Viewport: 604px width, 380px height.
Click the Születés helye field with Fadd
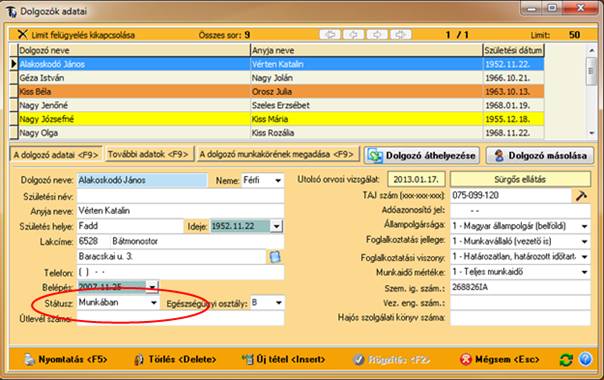131,226
